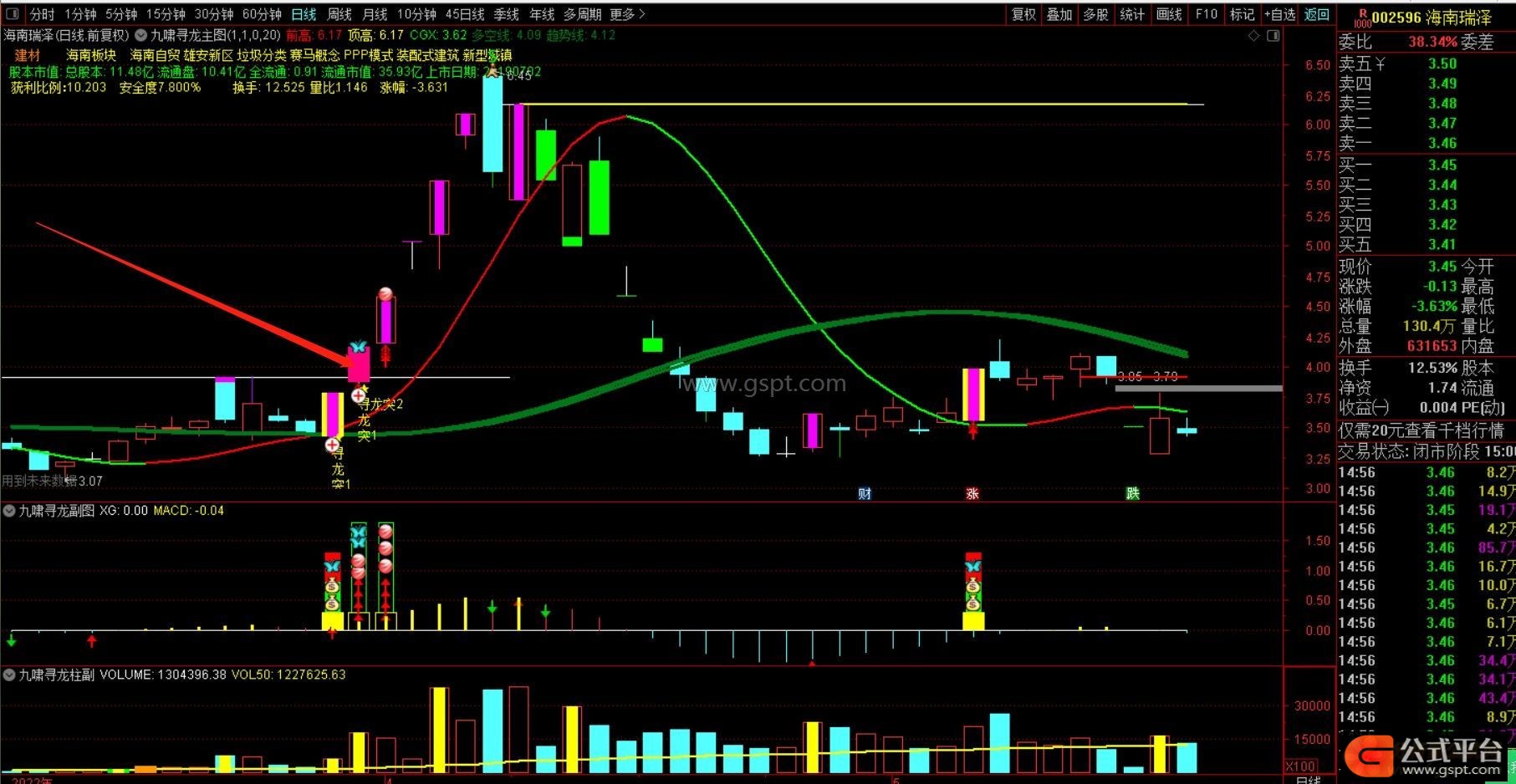Click the diamond icon above price axis
The width and height of the screenshot is (1516, 784).
[x=1253, y=36]
